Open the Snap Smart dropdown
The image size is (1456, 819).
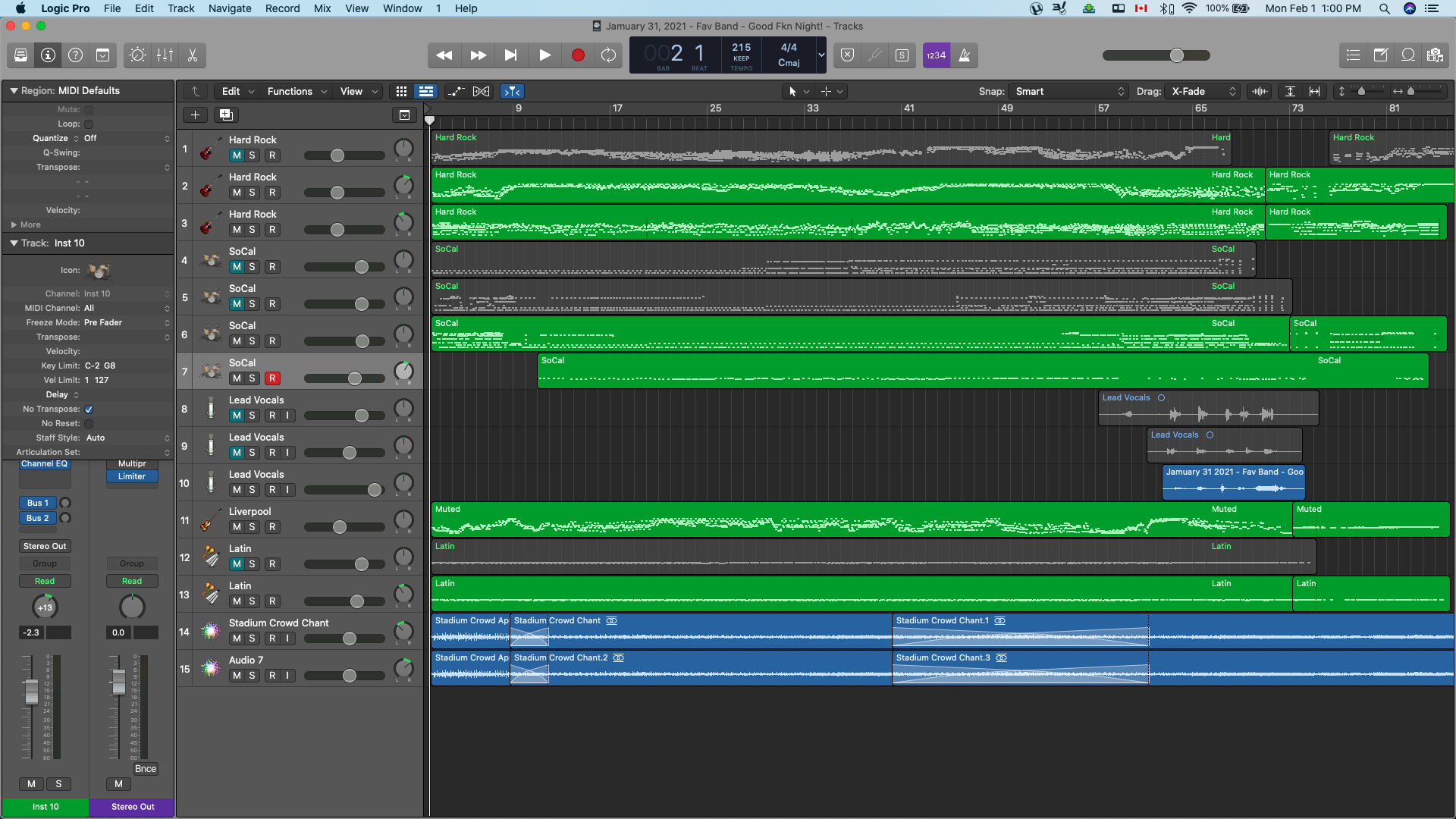point(1068,91)
